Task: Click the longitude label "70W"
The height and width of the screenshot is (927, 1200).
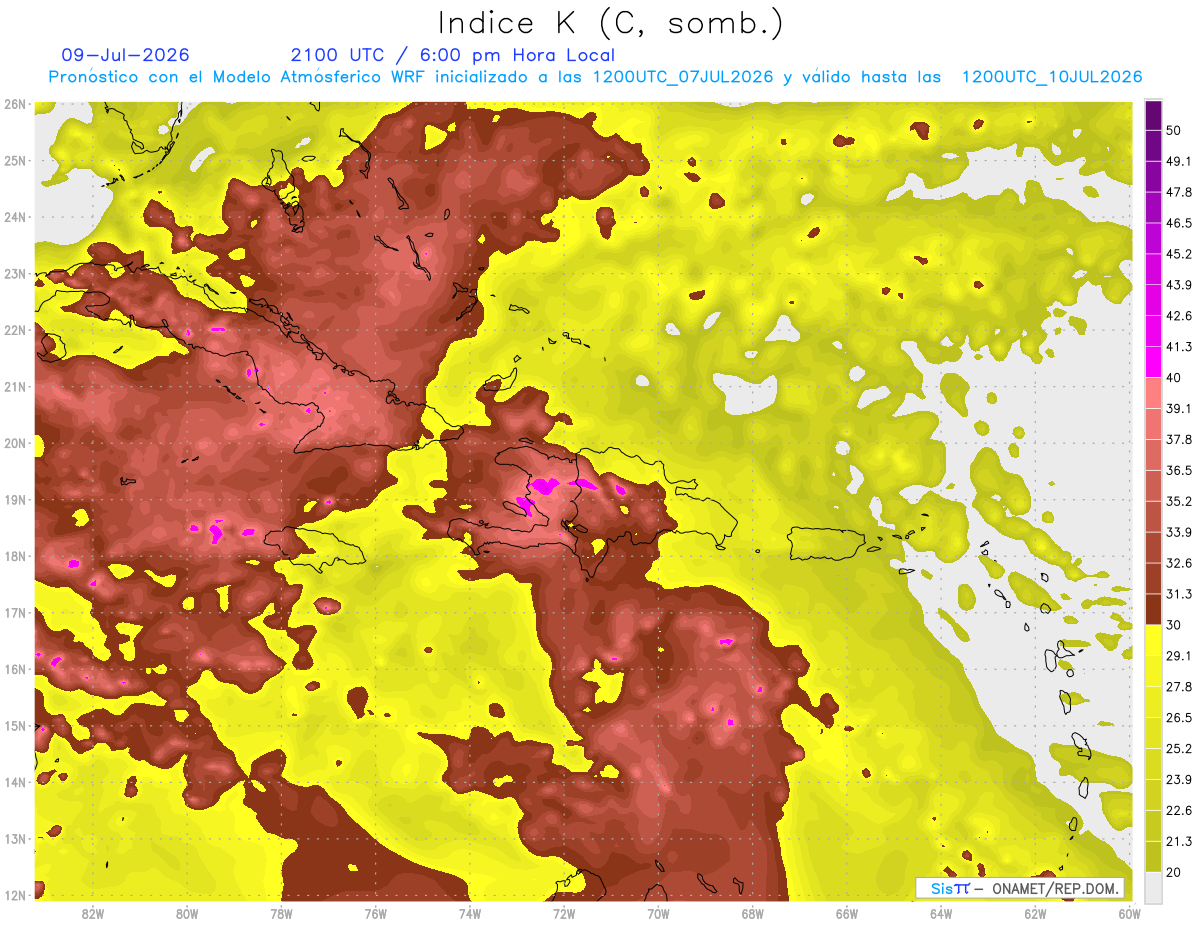Action: 658,913
